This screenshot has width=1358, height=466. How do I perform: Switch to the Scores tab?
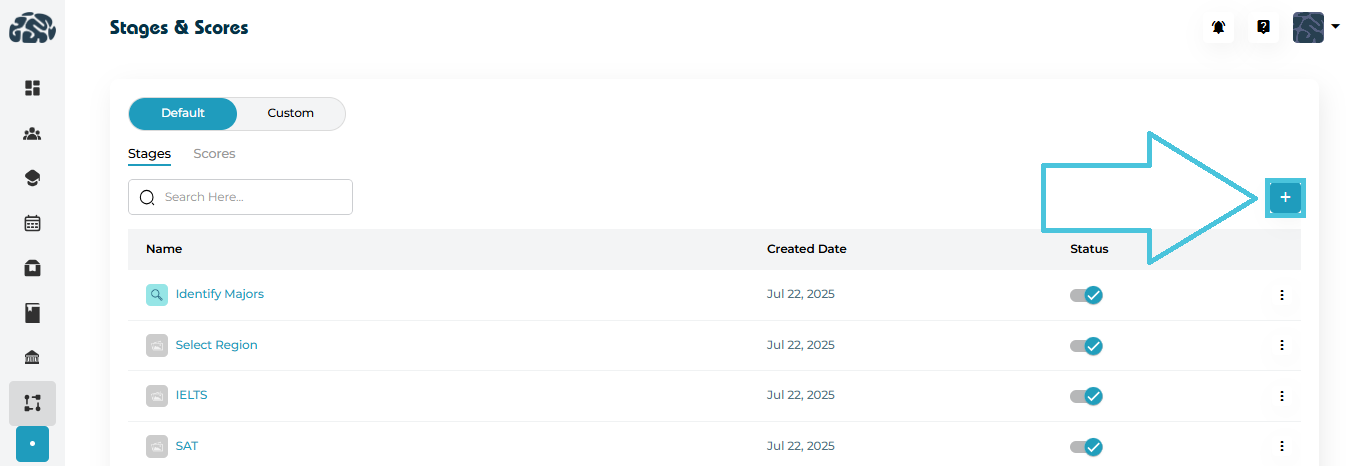pyautogui.click(x=214, y=154)
